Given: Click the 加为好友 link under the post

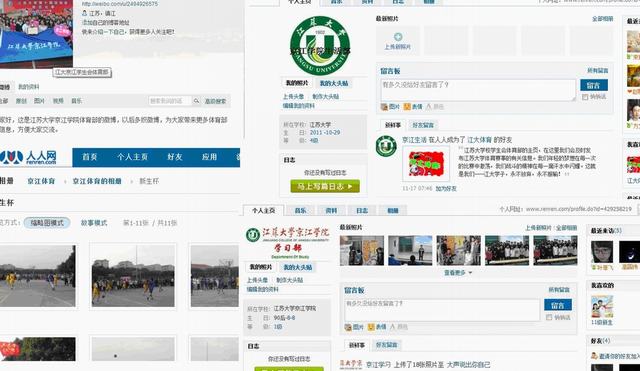Looking at the screenshot, I should coord(446,189).
